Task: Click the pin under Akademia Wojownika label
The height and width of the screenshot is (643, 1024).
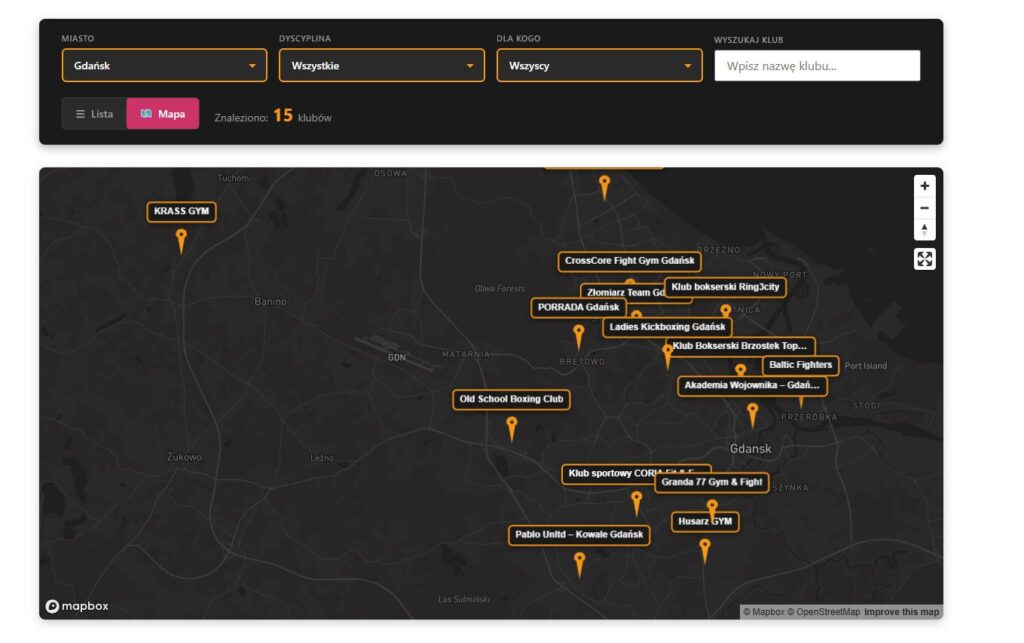Action: coord(752,415)
